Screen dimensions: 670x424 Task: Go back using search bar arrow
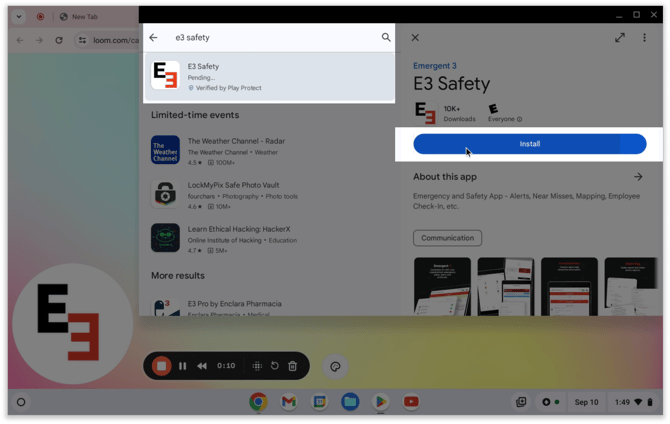pos(154,38)
